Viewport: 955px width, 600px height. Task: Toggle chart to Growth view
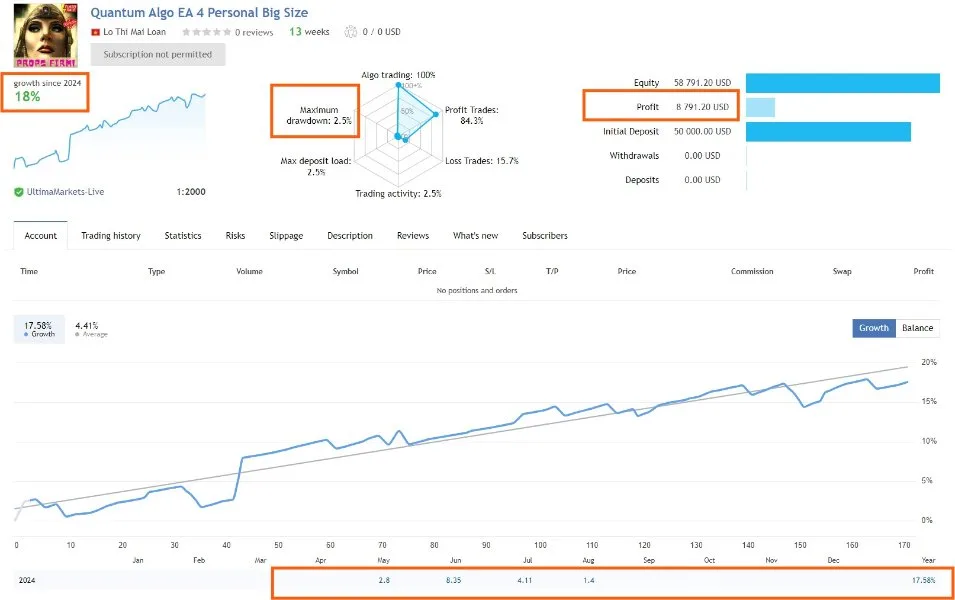874,328
